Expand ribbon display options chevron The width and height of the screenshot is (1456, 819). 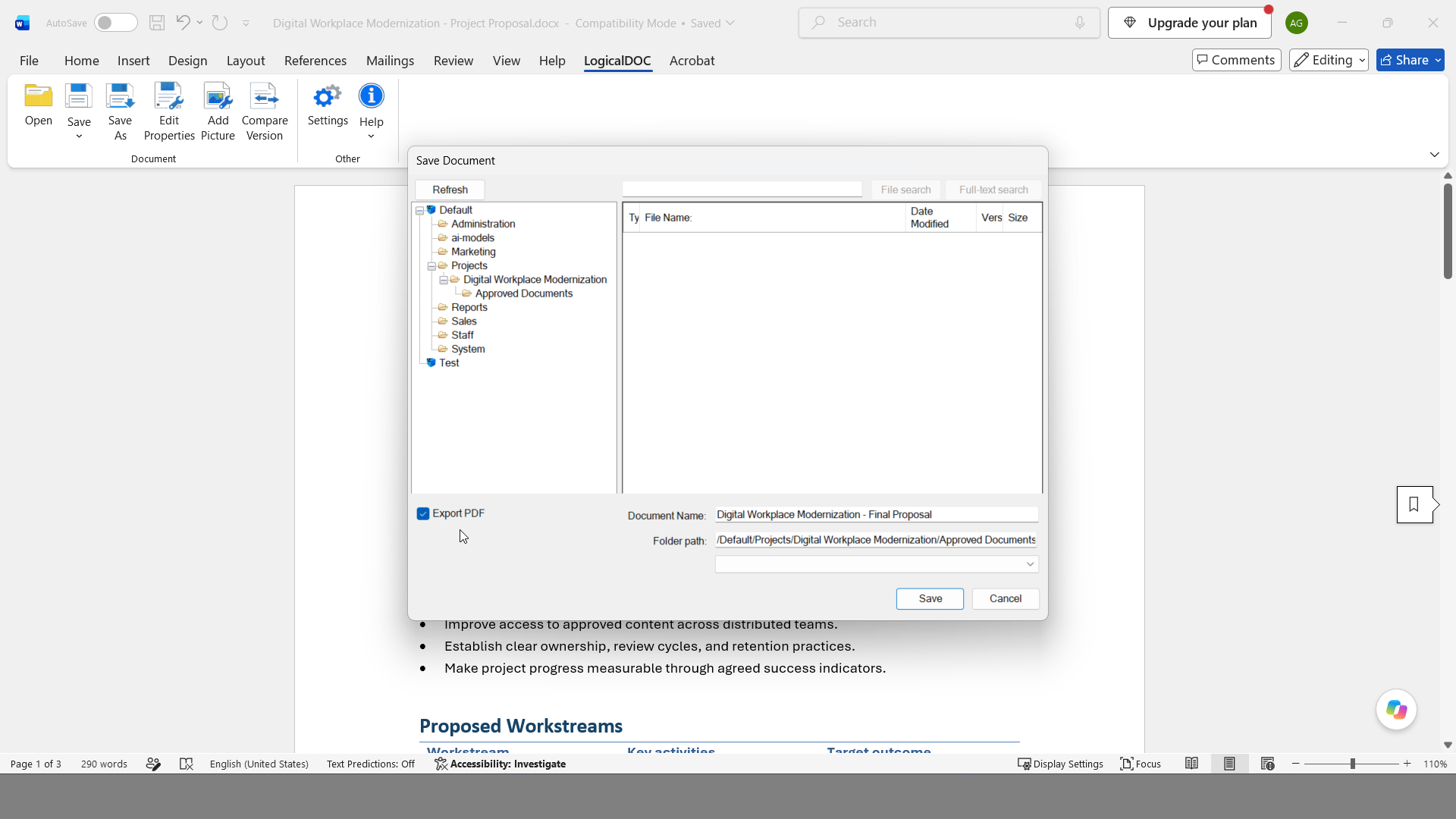pyautogui.click(x=1434, y=155)
